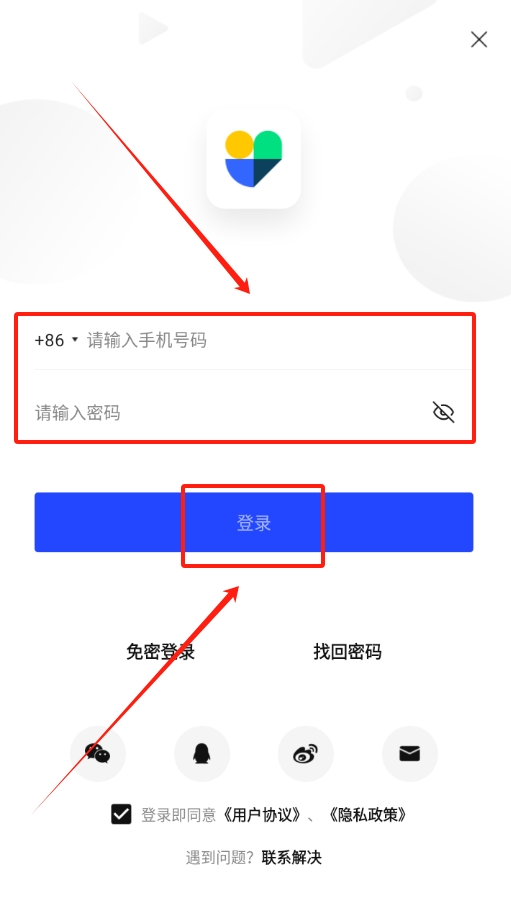Open the 《用户协议》 link
This screenshot has height=897, width=511.
260,815
